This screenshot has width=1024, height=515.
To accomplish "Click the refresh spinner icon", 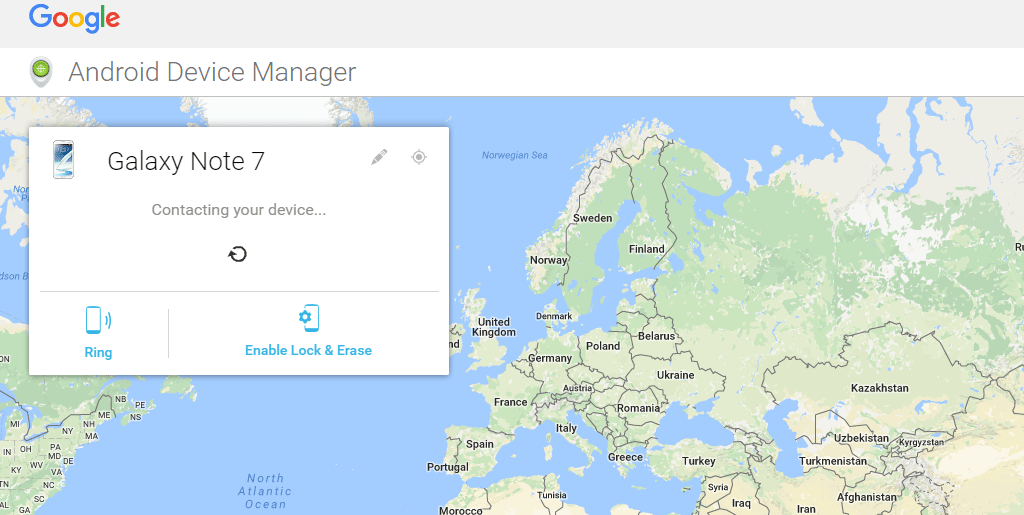I will (238, 254).
